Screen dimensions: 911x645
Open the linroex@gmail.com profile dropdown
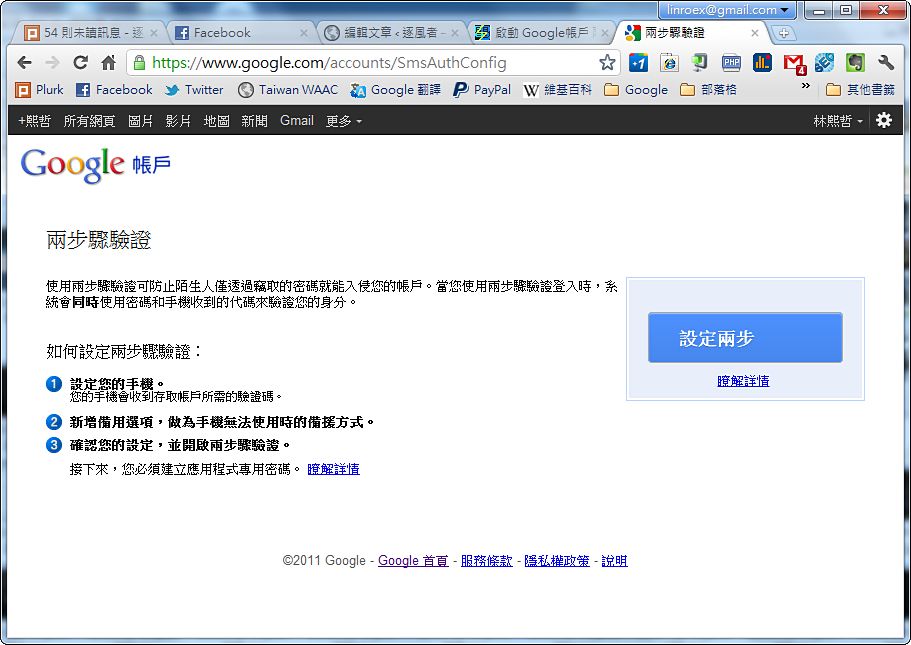[x=727, y=10]
